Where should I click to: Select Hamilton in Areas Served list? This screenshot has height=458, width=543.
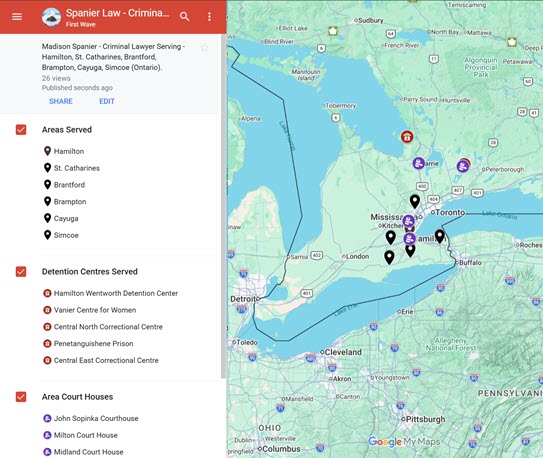(x=64, y=151)
